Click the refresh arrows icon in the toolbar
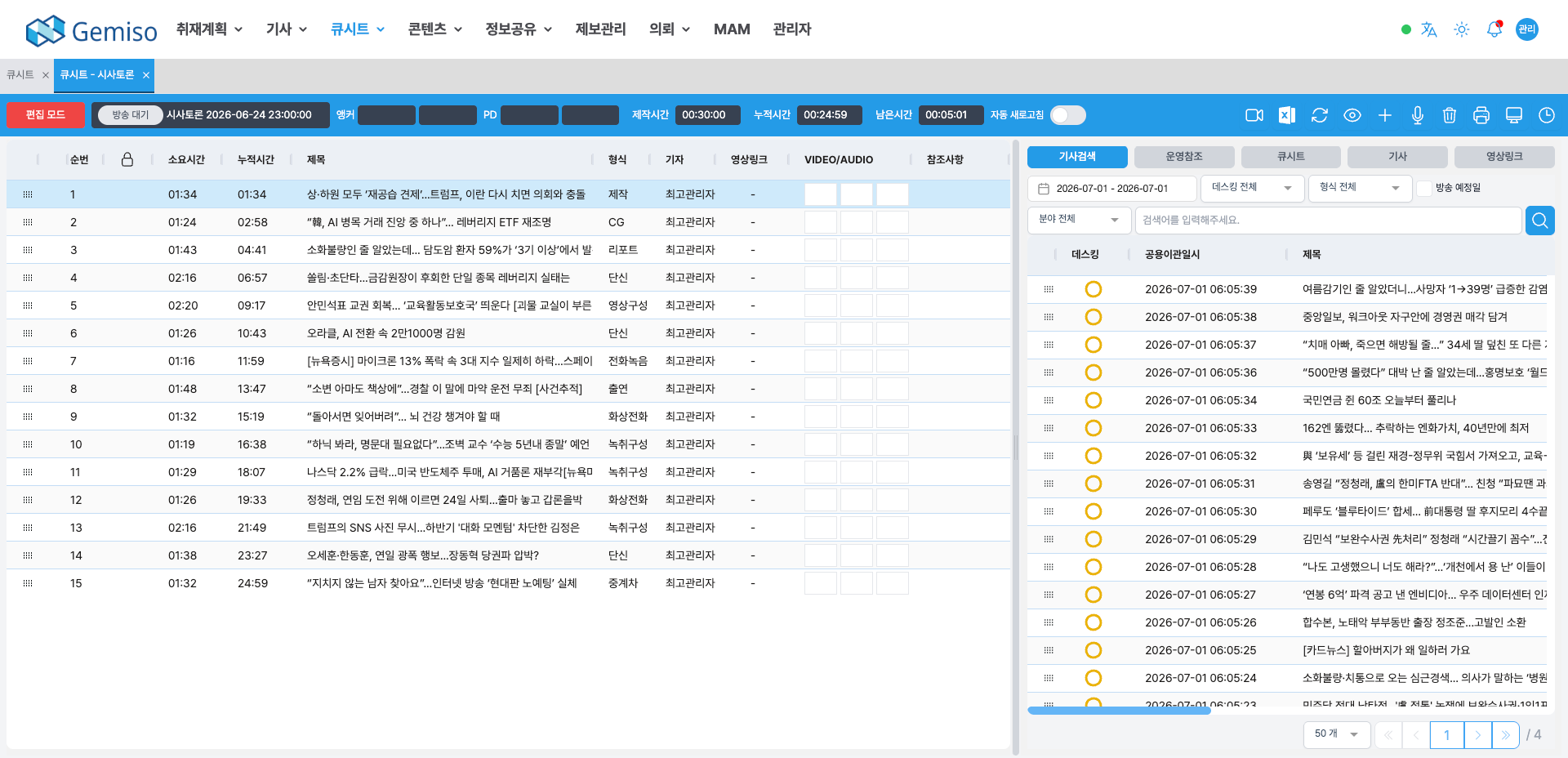Image resolution: width=1568 pixels, height=758 pixels. [1320, 115]
